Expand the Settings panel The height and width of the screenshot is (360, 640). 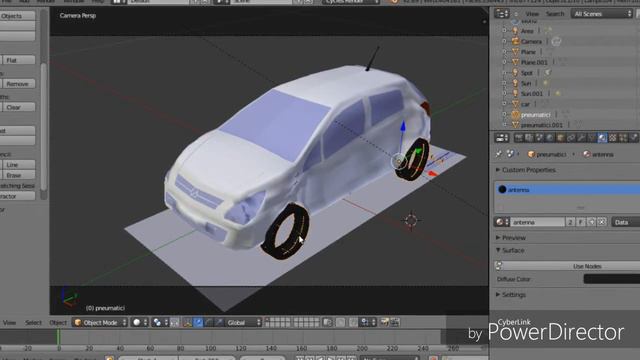(511, 295)
